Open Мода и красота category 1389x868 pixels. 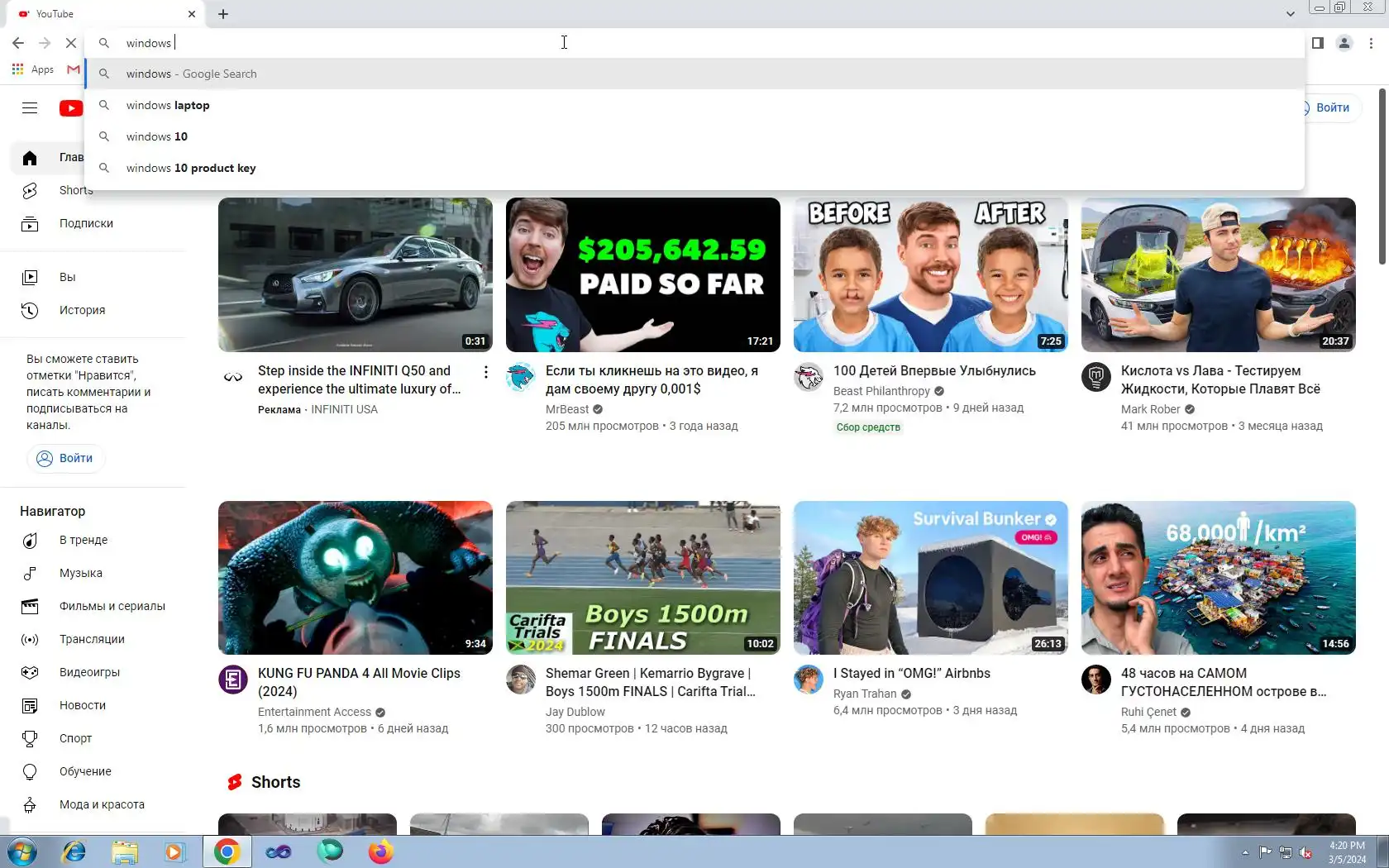pos(93,804)
